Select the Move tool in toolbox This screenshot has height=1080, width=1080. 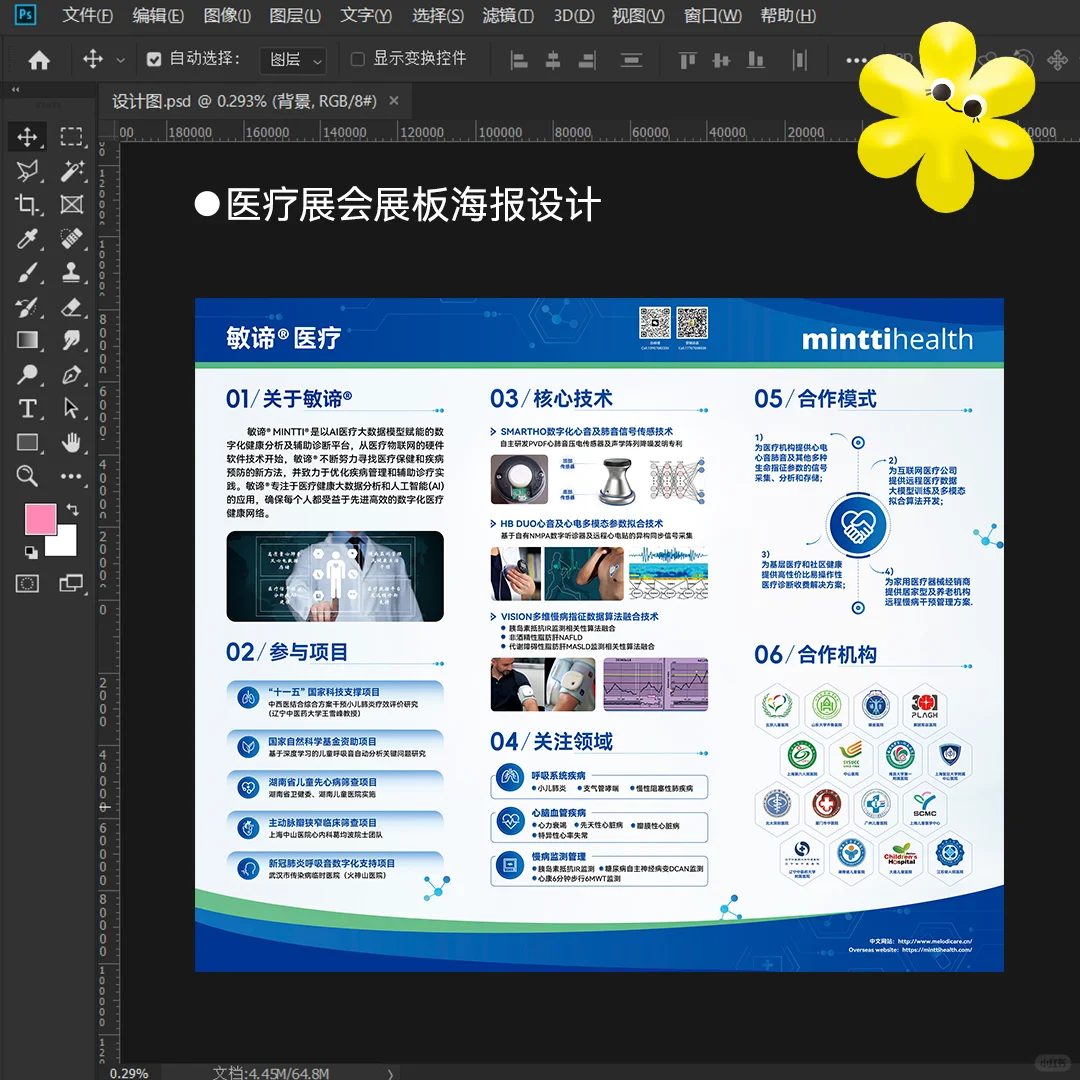pyautogui.click(x=27, y=136)
